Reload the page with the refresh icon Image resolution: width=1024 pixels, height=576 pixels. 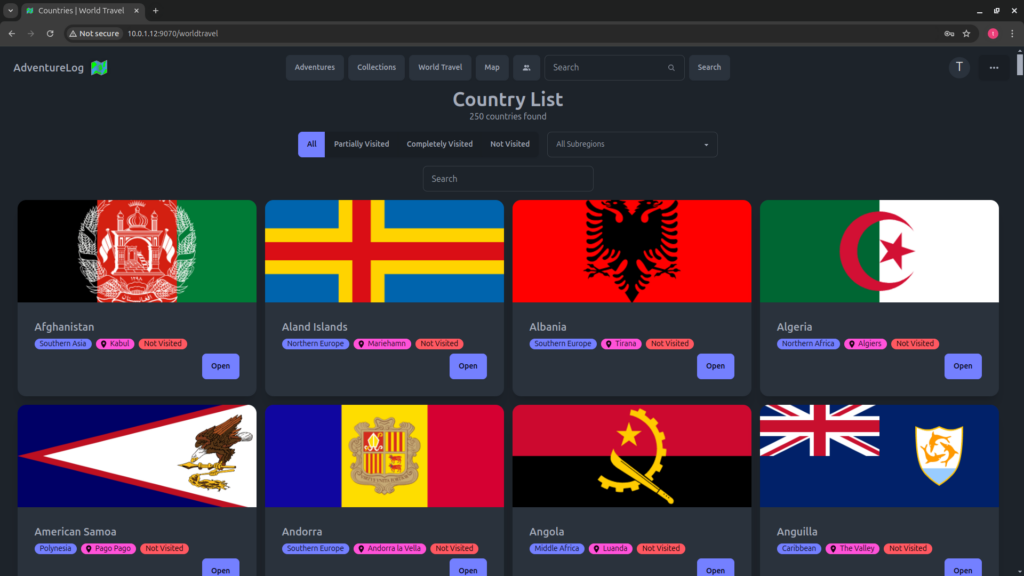pyautogui.click(x=50, y=33)
